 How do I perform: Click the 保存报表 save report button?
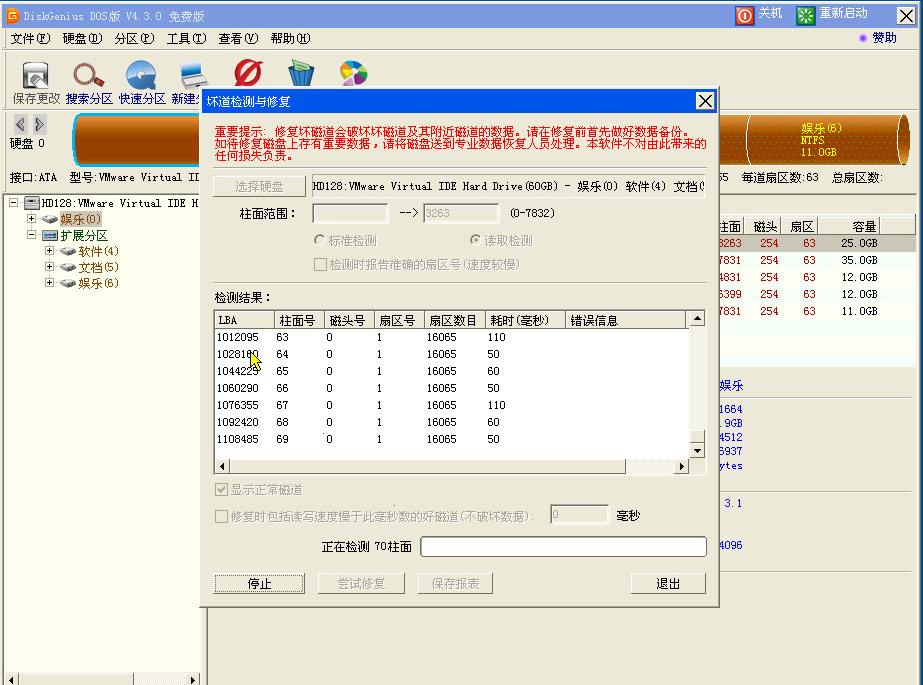click(455, 583)
